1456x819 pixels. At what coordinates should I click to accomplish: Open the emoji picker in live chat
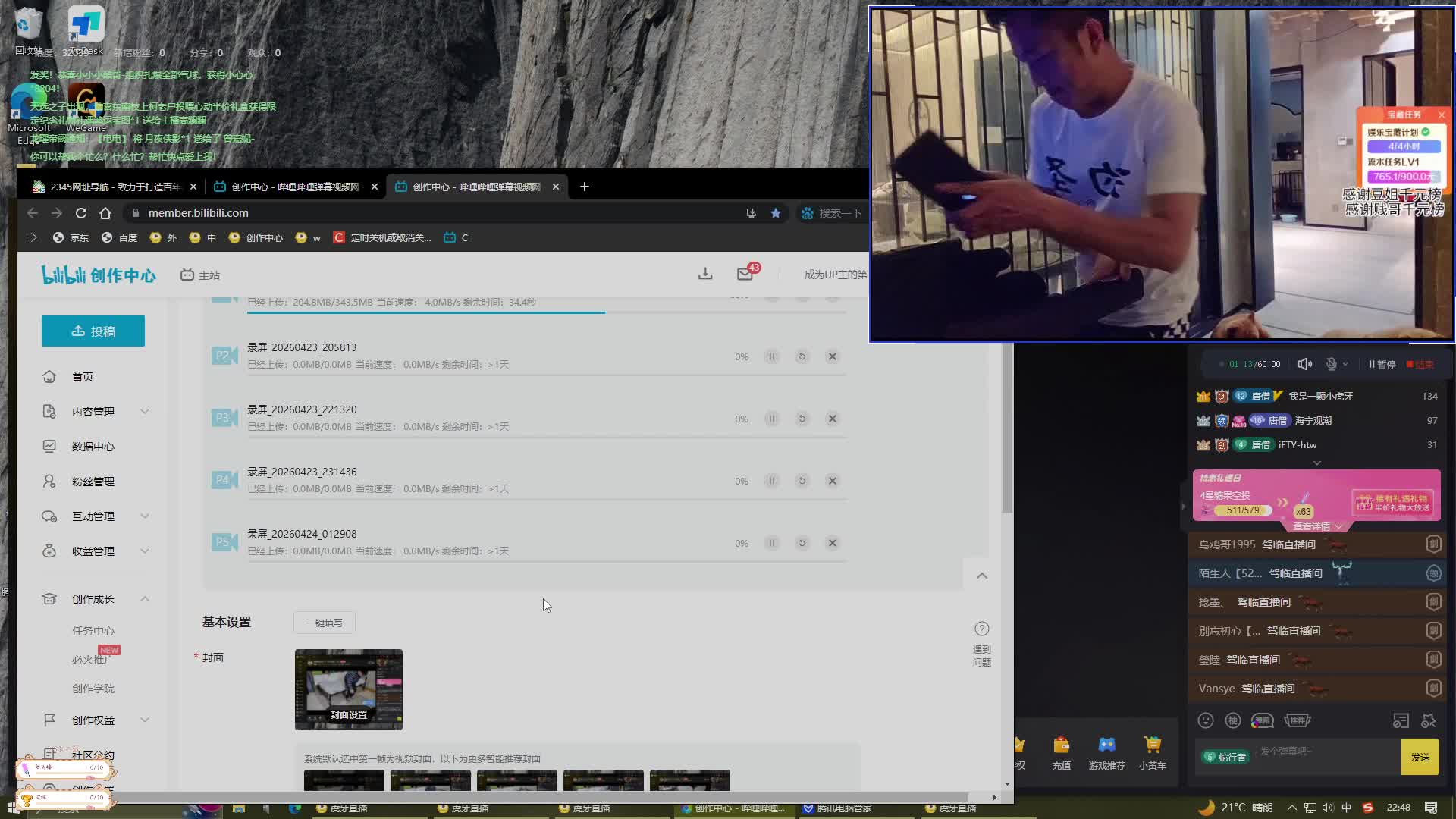pyautogui.click(x=1206, y=720)
